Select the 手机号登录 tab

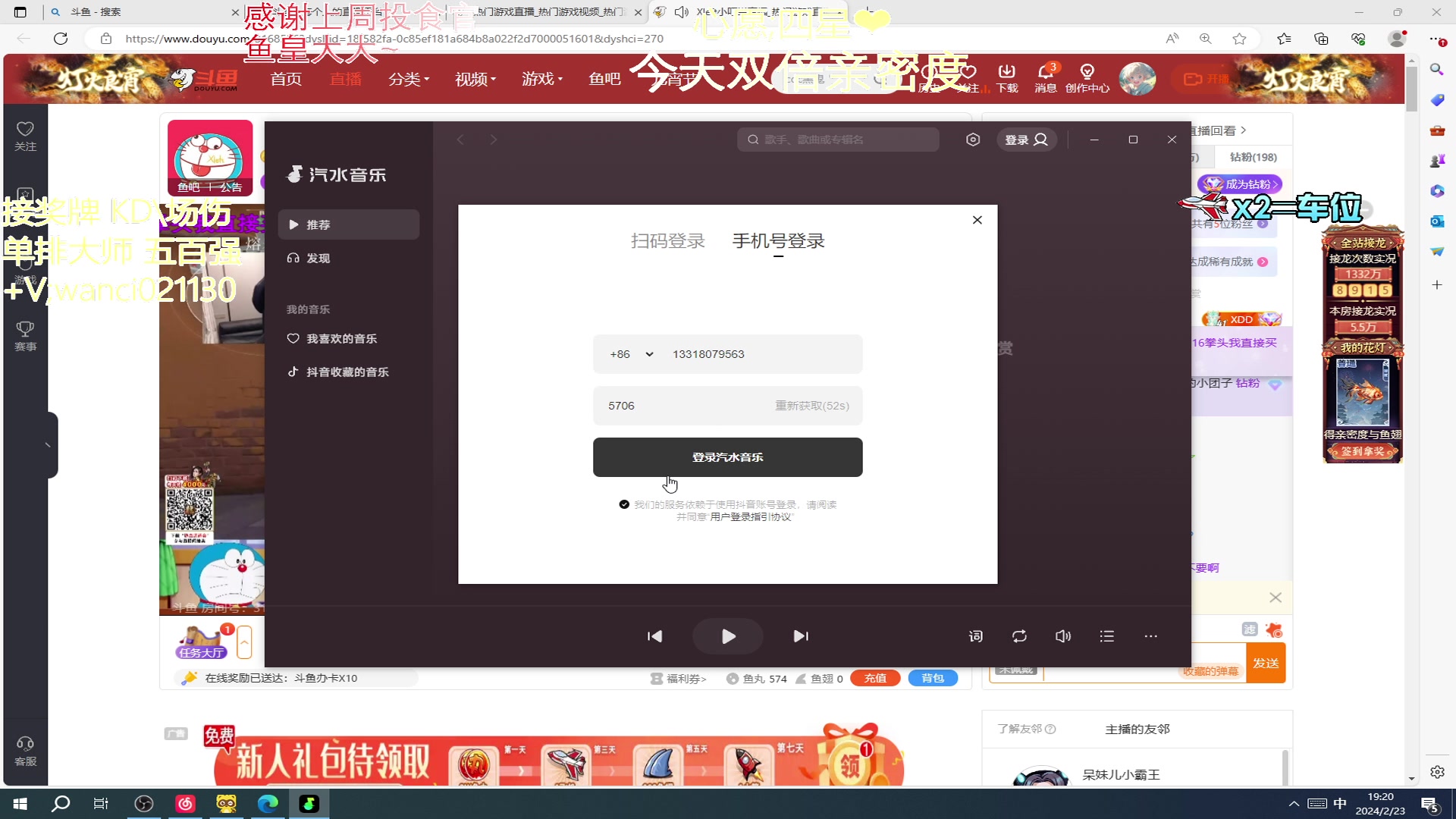[x=778, y=241]
